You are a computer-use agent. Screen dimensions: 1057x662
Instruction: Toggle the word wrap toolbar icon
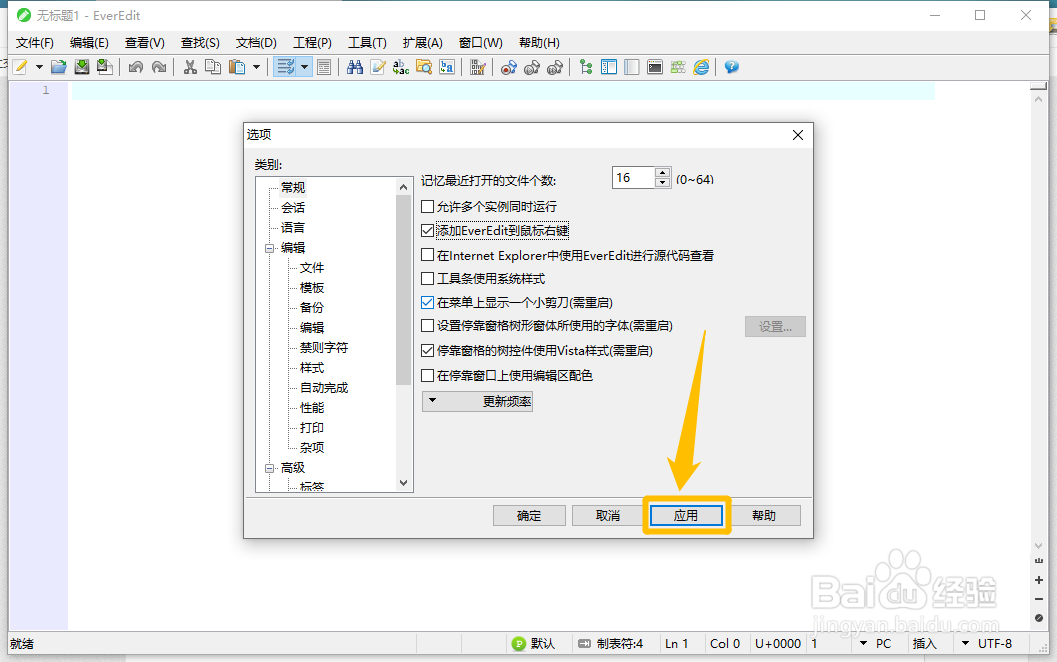coord(286,67)
